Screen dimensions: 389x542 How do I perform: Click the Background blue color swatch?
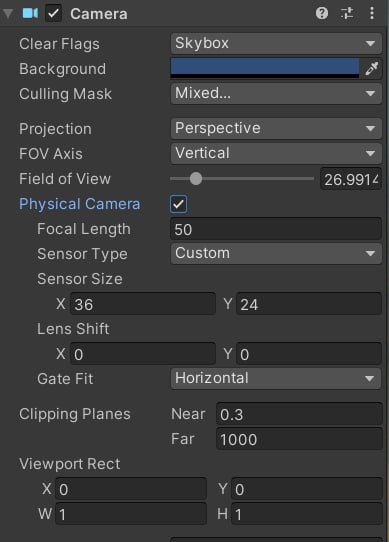(265, 68)
